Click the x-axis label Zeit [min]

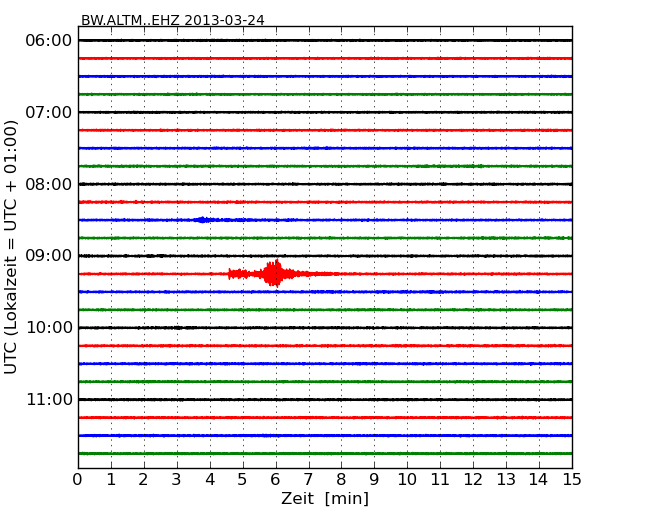coord(325,498)
